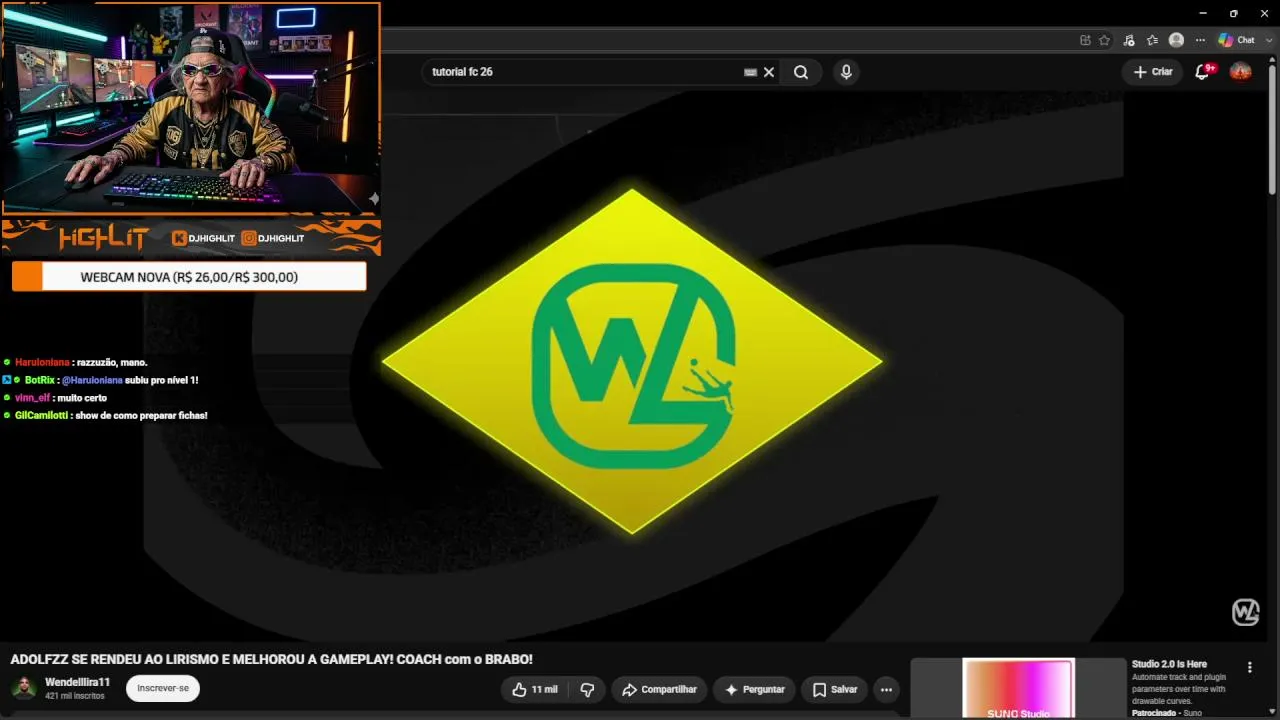This screenshot has height=720, width=1280.
Task: Clear the search text with the X icon
Action: [769, 72]
